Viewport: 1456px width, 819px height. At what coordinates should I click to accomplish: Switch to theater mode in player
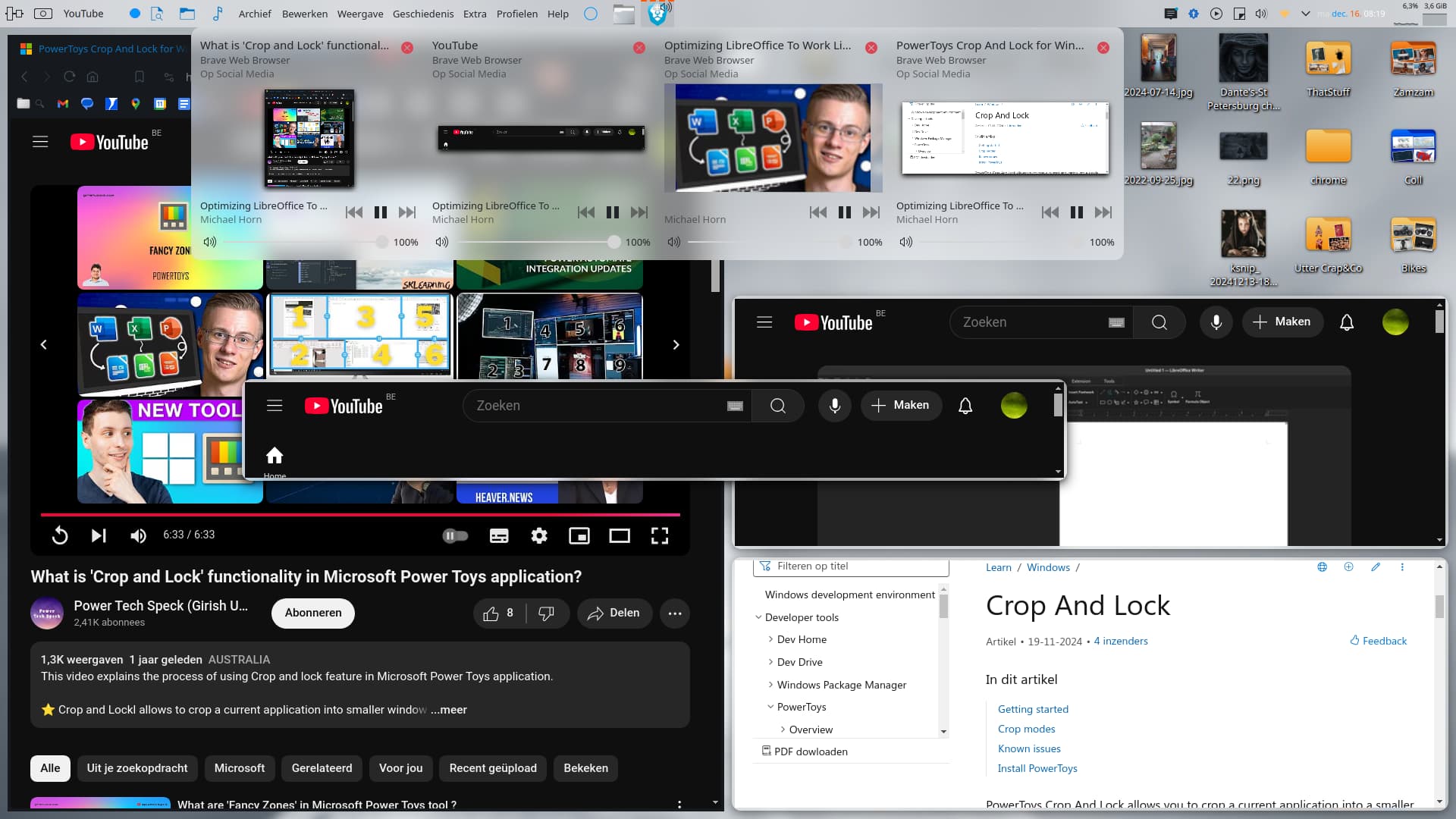click(x=620, y=536)
